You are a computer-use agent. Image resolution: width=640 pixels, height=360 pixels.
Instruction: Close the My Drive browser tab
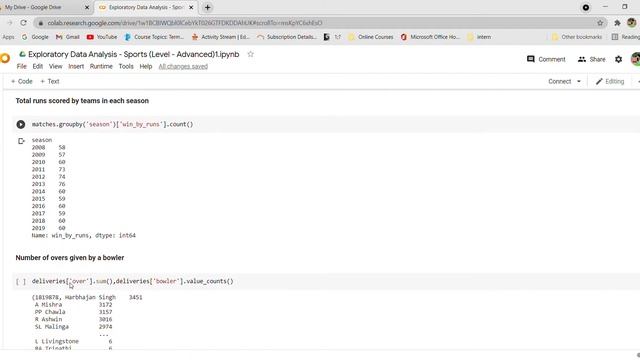click(x=87, y=7)
